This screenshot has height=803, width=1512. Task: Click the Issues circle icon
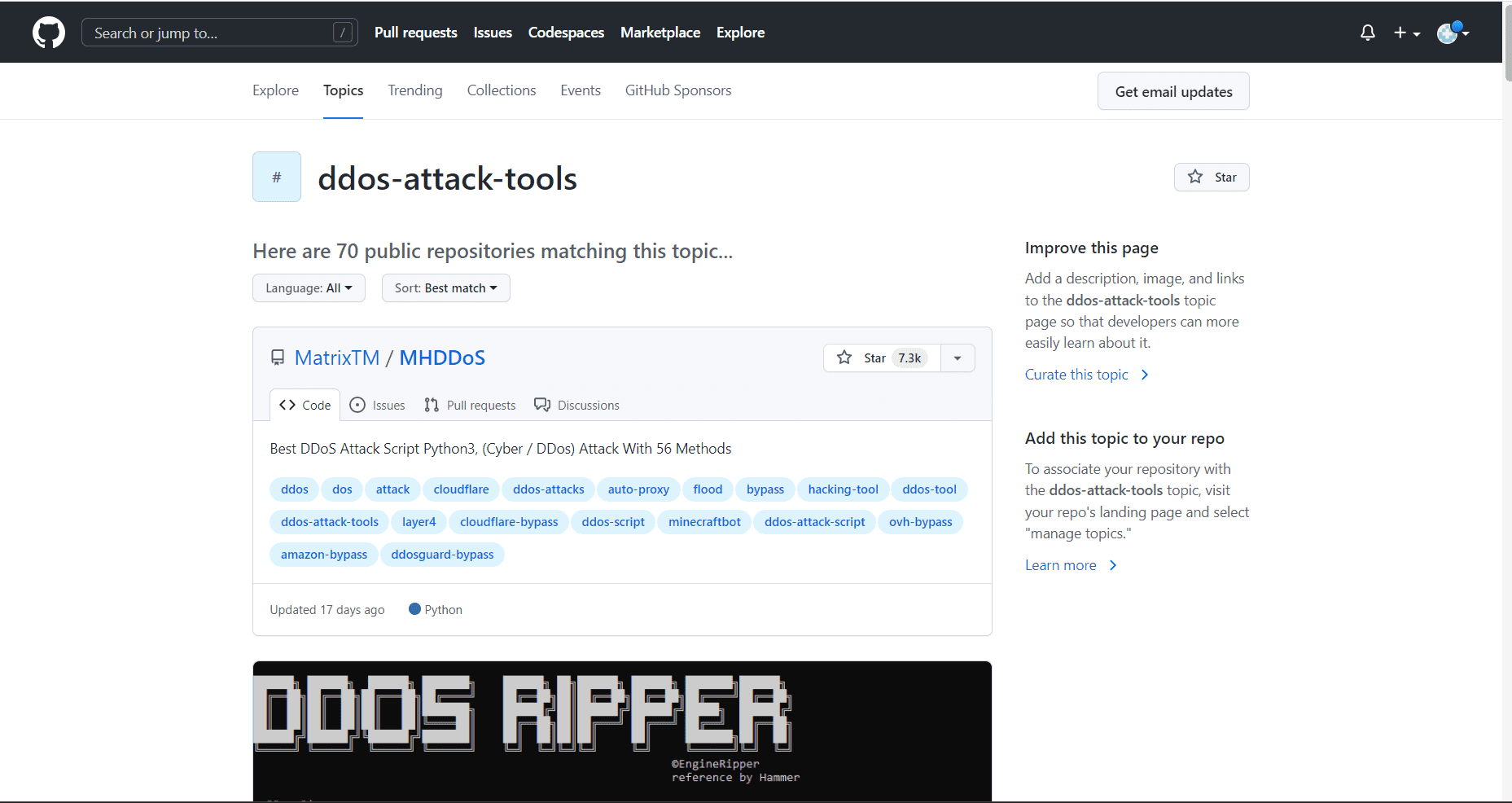coord(357,405)
